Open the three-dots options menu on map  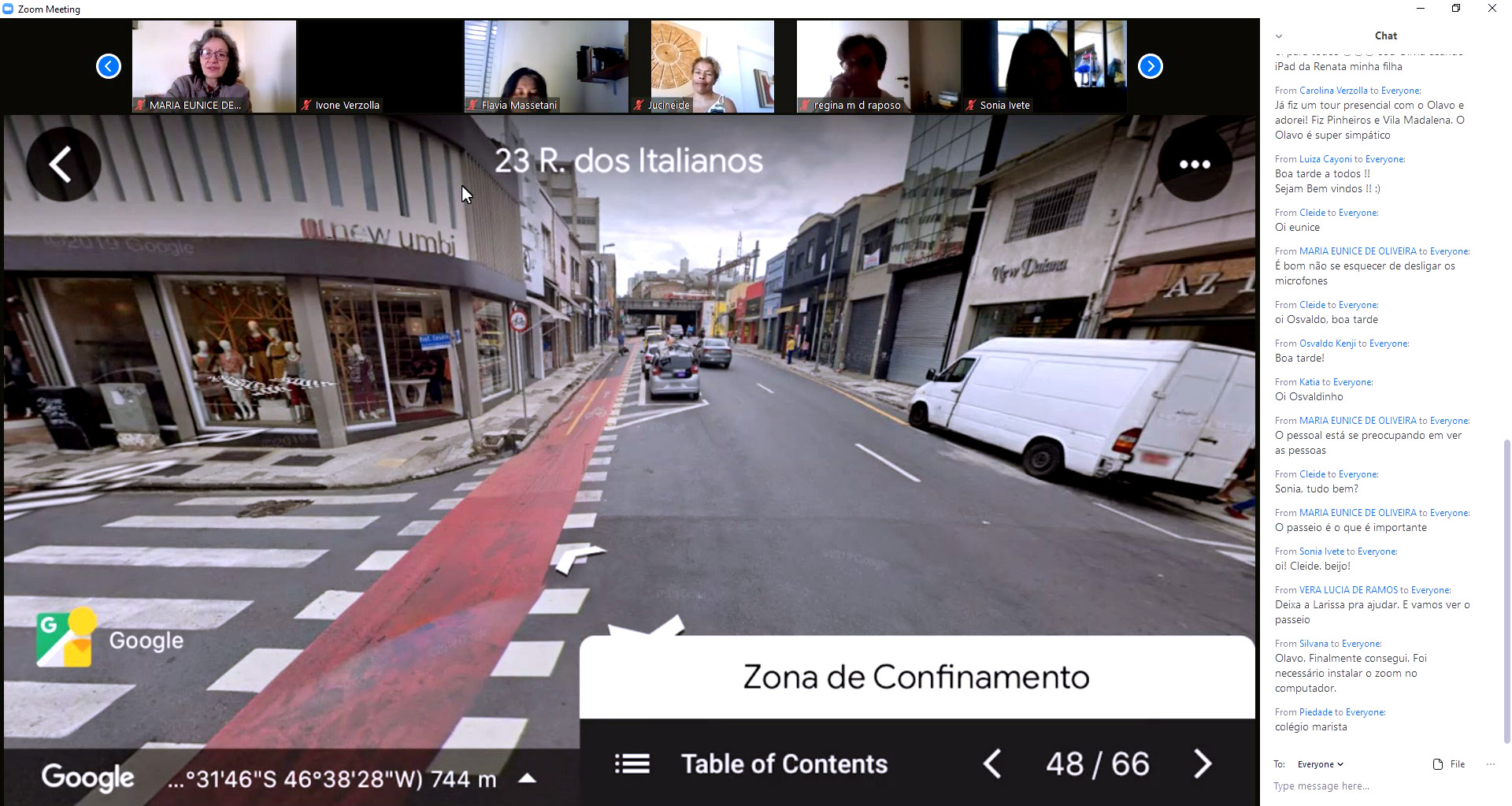[x=1194, y=165]
